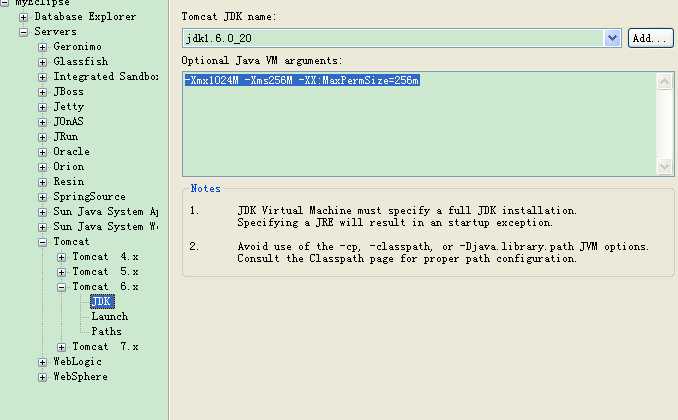This screenshot has width=678, height=420.
Task: Open the Tomcat JDK name dropdown
Action: pos(612,38)
